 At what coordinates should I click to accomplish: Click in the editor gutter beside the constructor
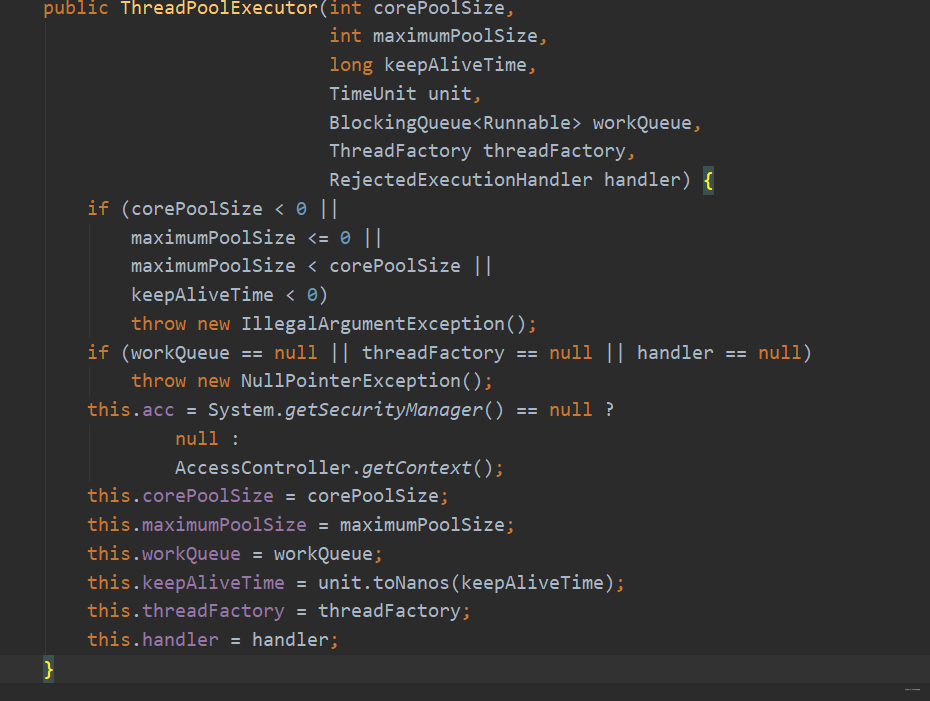click(20, 9)
